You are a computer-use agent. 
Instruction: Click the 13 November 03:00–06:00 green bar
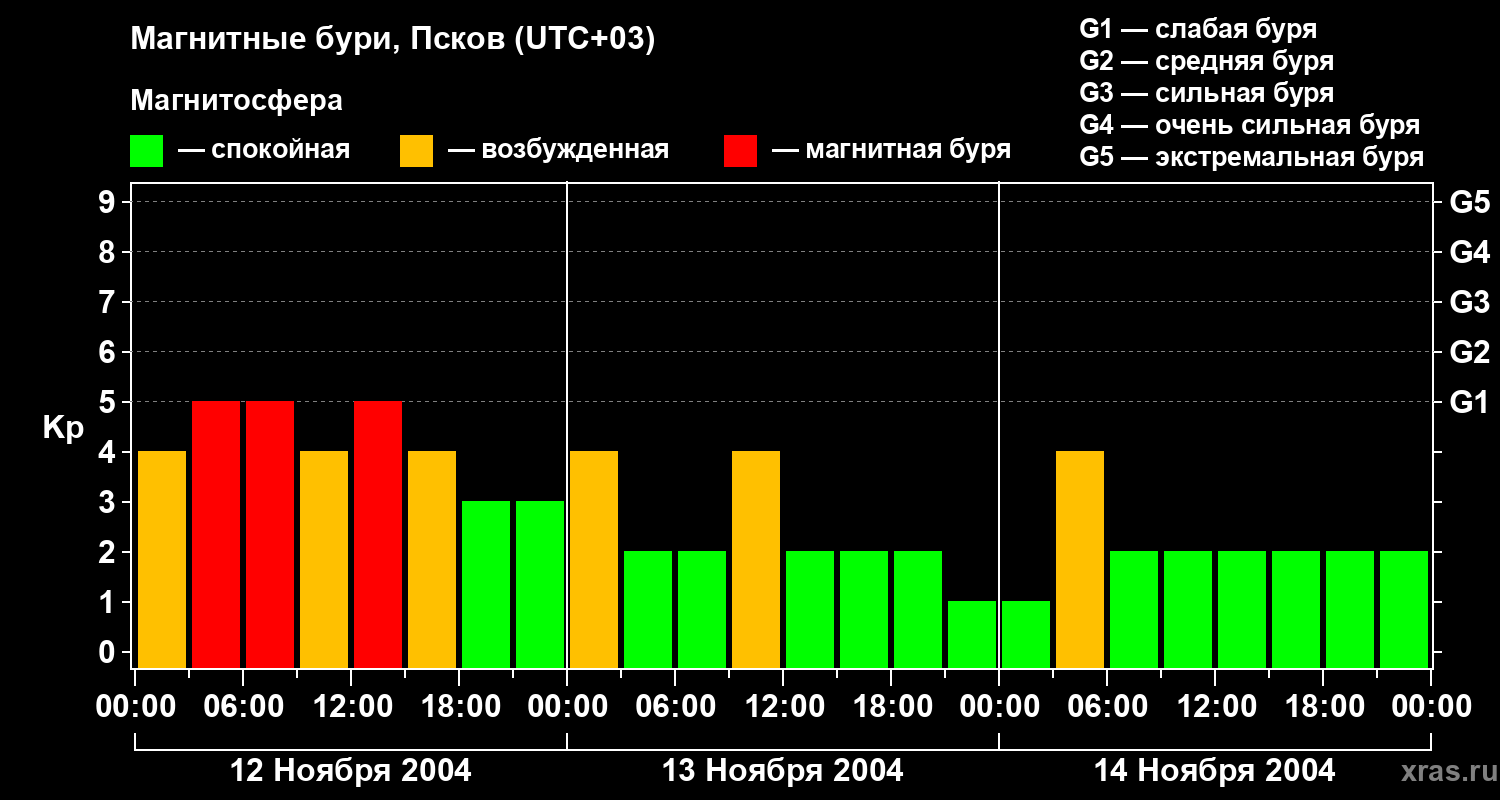[x=648, y=609]
